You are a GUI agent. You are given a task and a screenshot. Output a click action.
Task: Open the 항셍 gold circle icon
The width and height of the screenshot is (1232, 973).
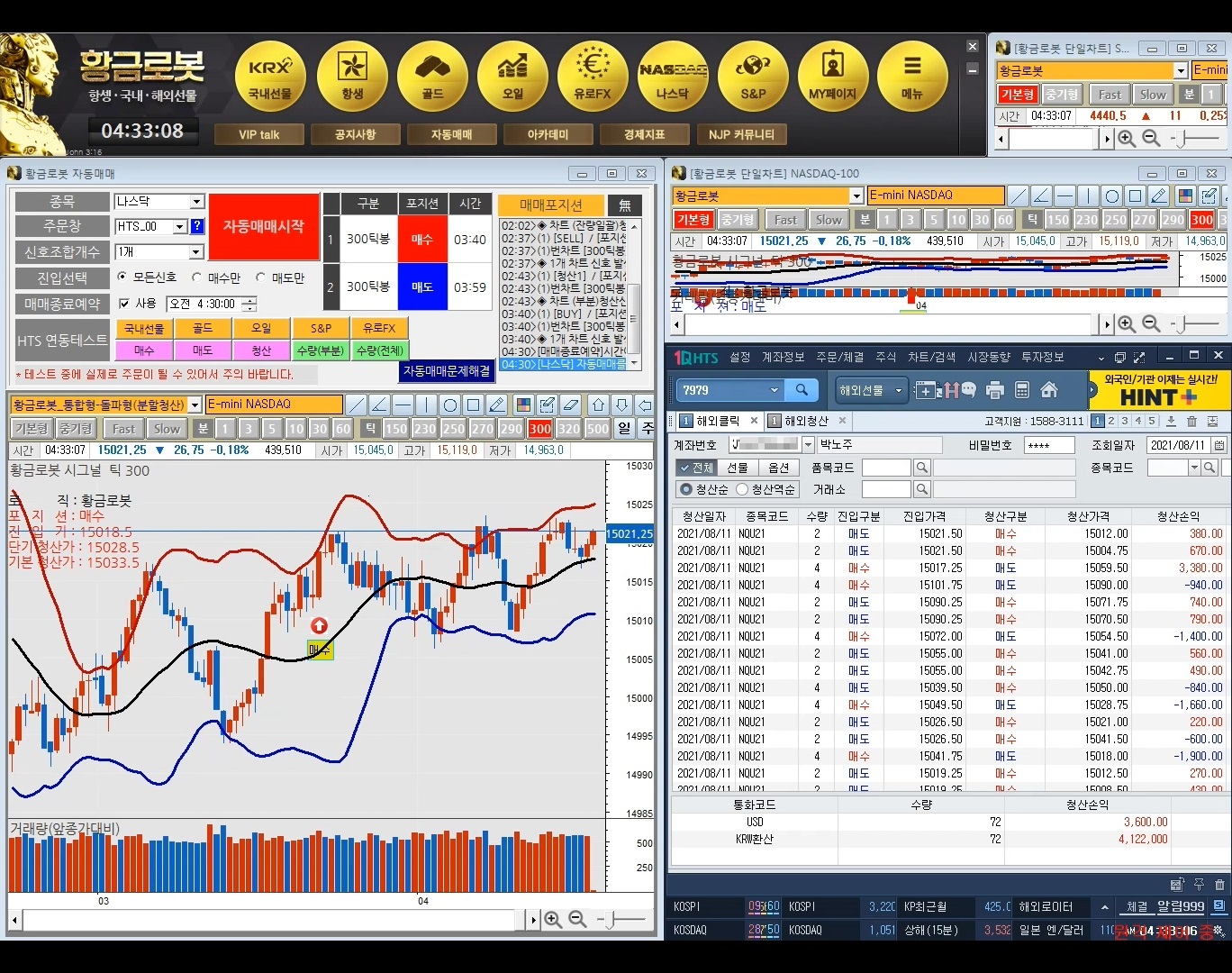coord(352,76)
